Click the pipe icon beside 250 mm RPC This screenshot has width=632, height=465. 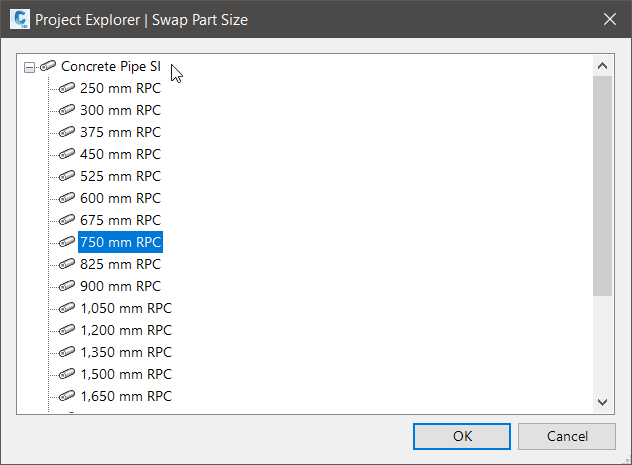(x=67, y=88)
